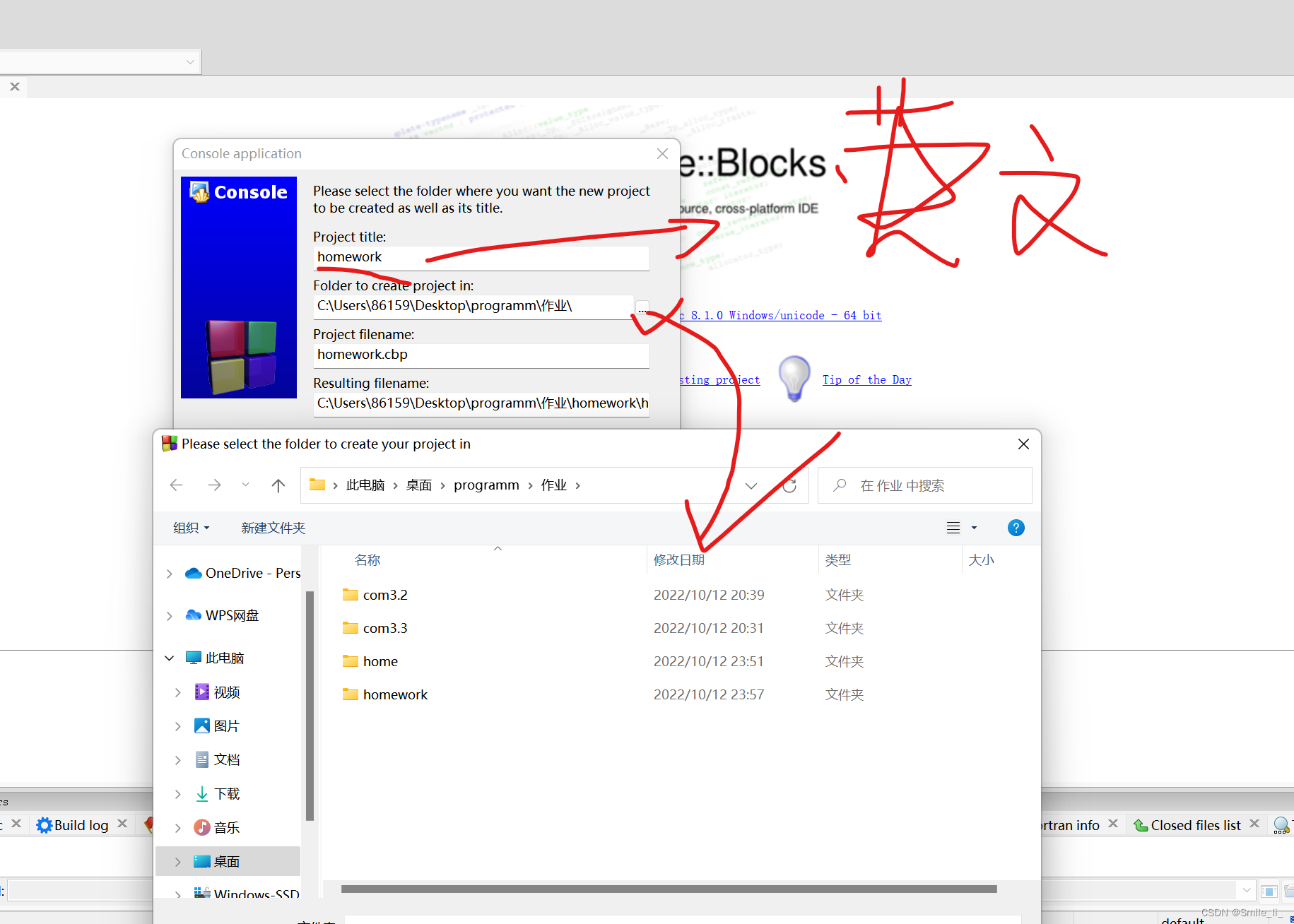Collapse 此电脑 in the navigation tree

click(x=169, y=658)
